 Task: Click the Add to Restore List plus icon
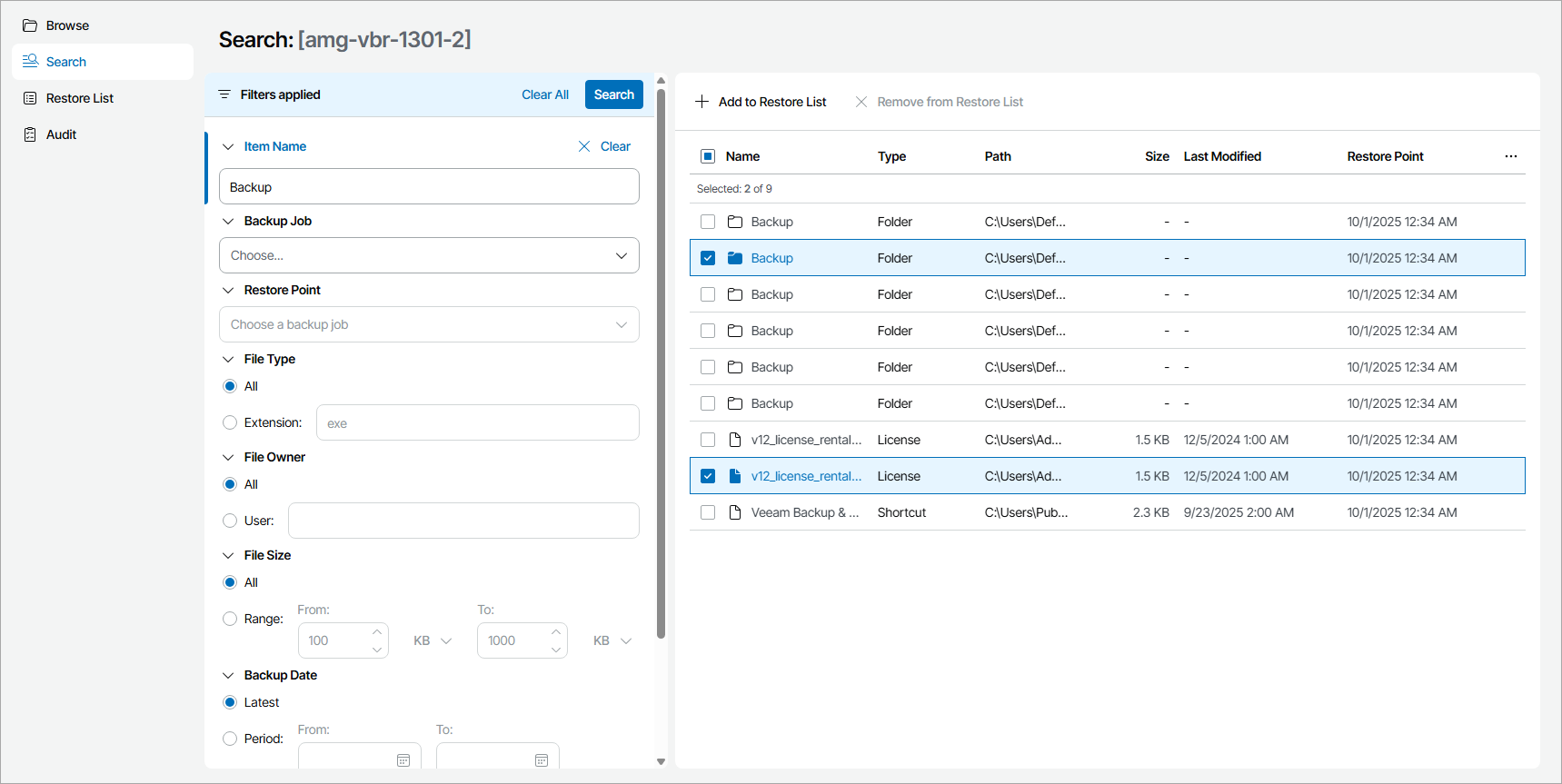click(x=701, y=102)
